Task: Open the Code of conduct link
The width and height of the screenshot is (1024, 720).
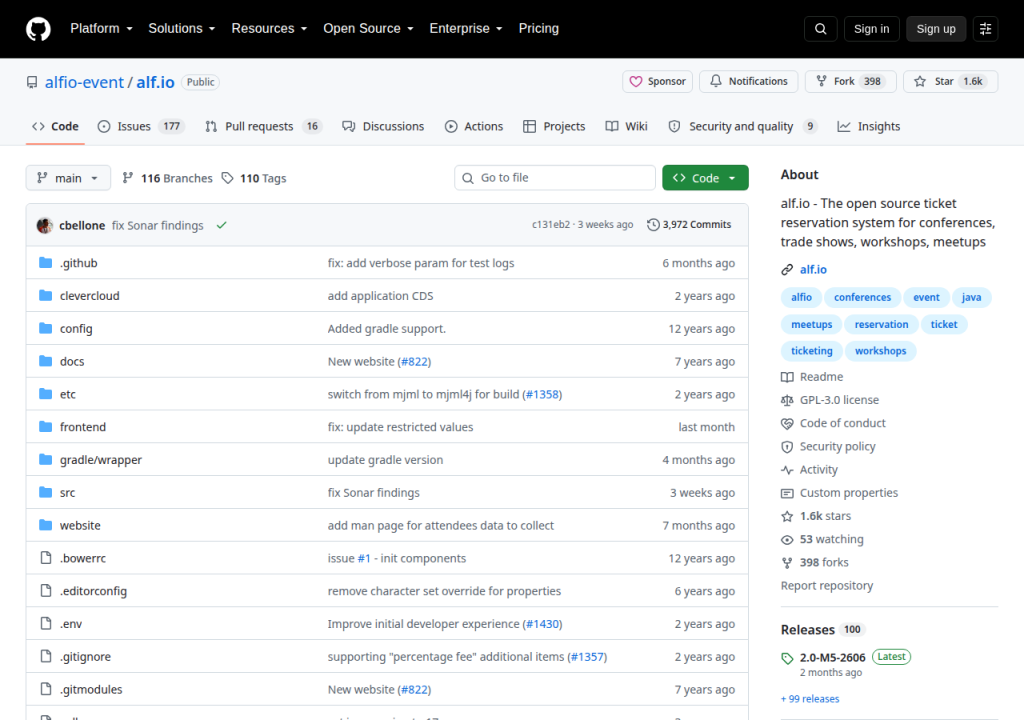Action: pos(833,423)
